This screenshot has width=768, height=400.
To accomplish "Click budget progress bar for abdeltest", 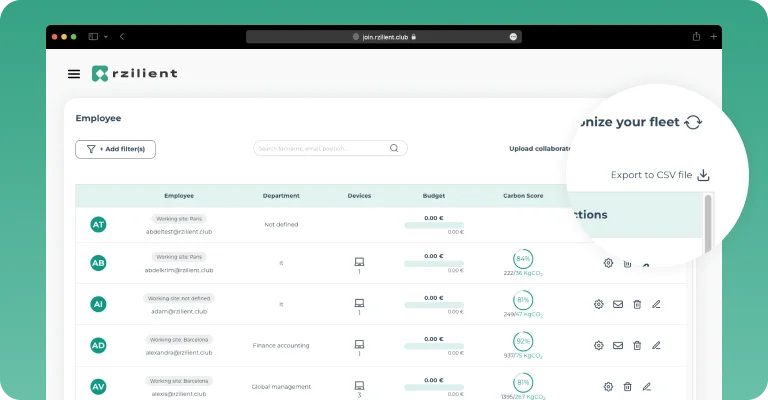I will pyautogui.click(x=434, y=225).
